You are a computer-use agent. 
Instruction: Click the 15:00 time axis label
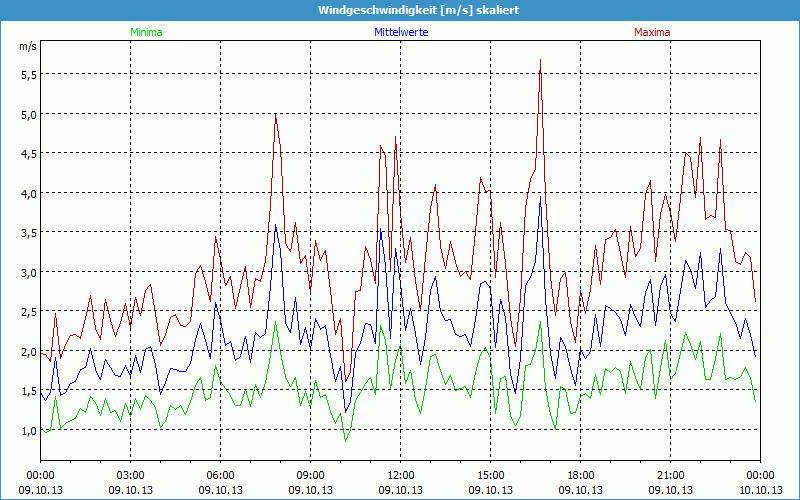[491, 476]
